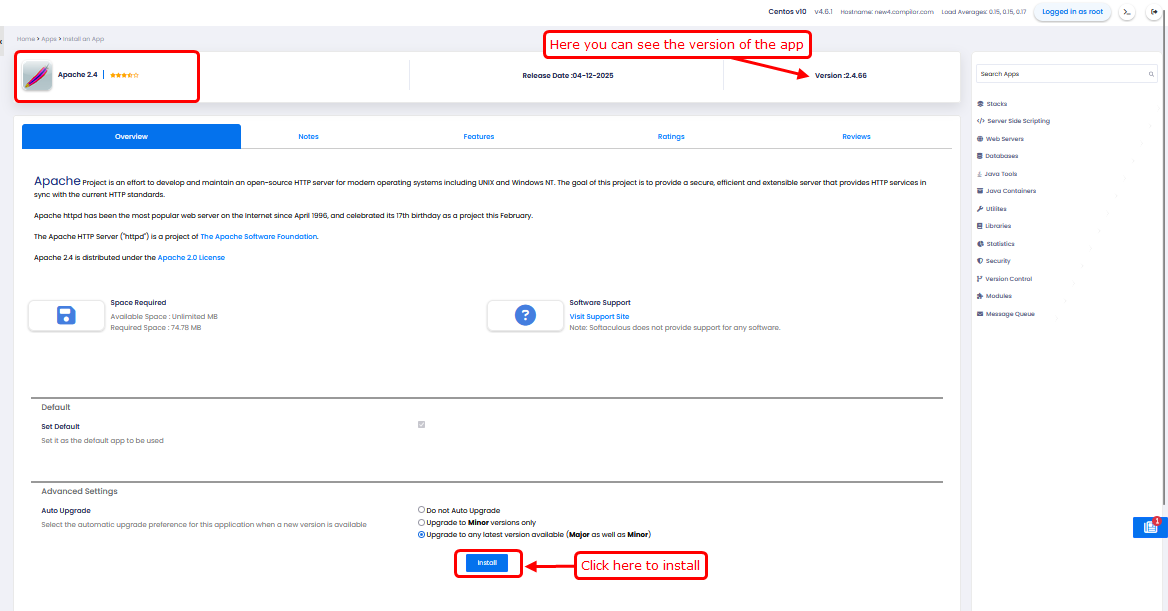The width and height of the screenshot is (1168, 611).
Task: Expand the Web Servers category
Action: click(x=1004, y=139)
